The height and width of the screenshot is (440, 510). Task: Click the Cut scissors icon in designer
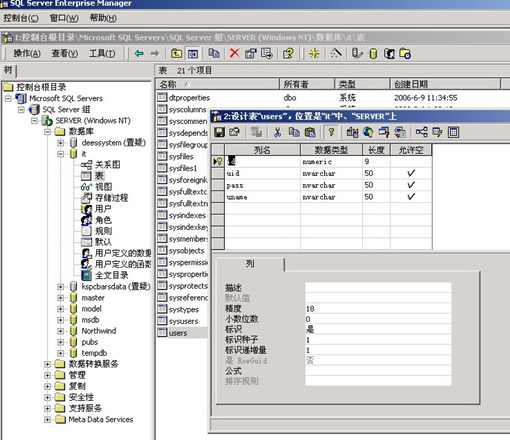[277, 132]
